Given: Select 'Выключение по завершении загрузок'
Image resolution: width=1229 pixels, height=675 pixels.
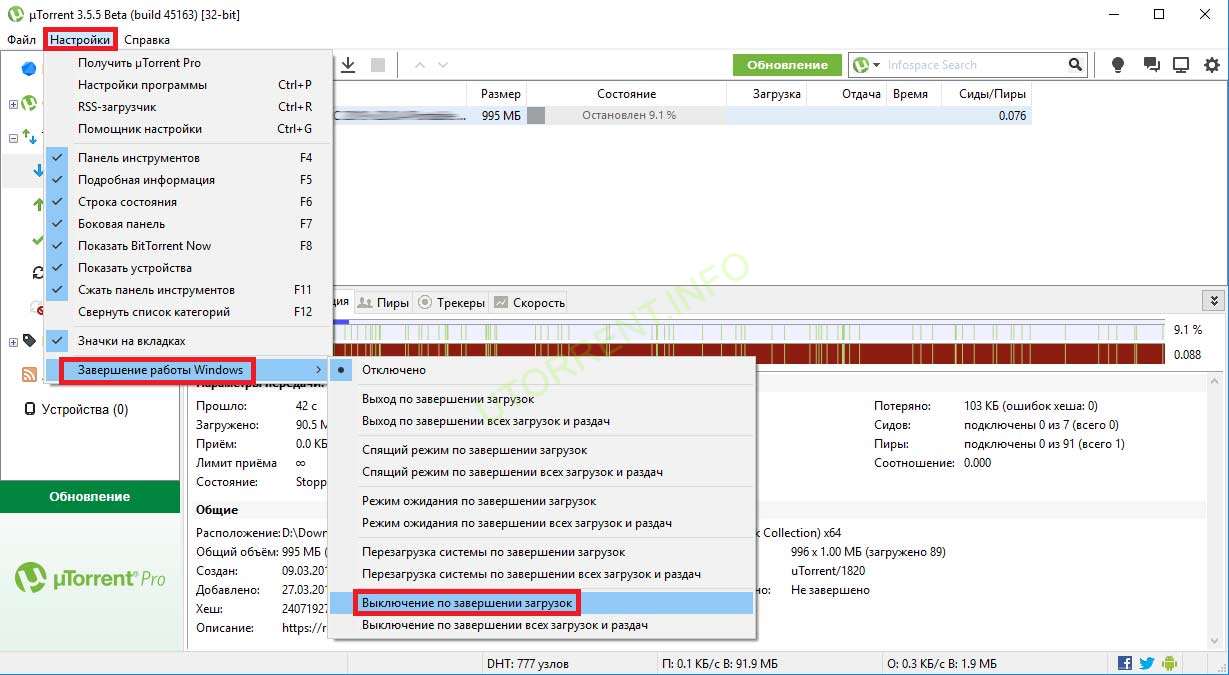Looking at the screenshot, I should tap(543, 603).
